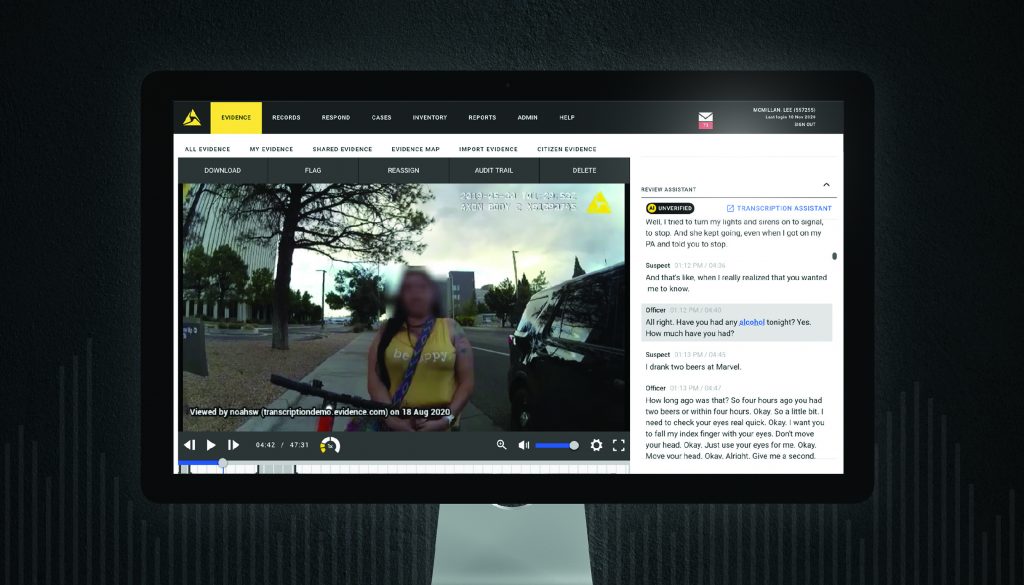Screen dimensions: 1024x585
Task: Click the highlighted 'alcohol' word in transcript
Action: coord(751,323)
